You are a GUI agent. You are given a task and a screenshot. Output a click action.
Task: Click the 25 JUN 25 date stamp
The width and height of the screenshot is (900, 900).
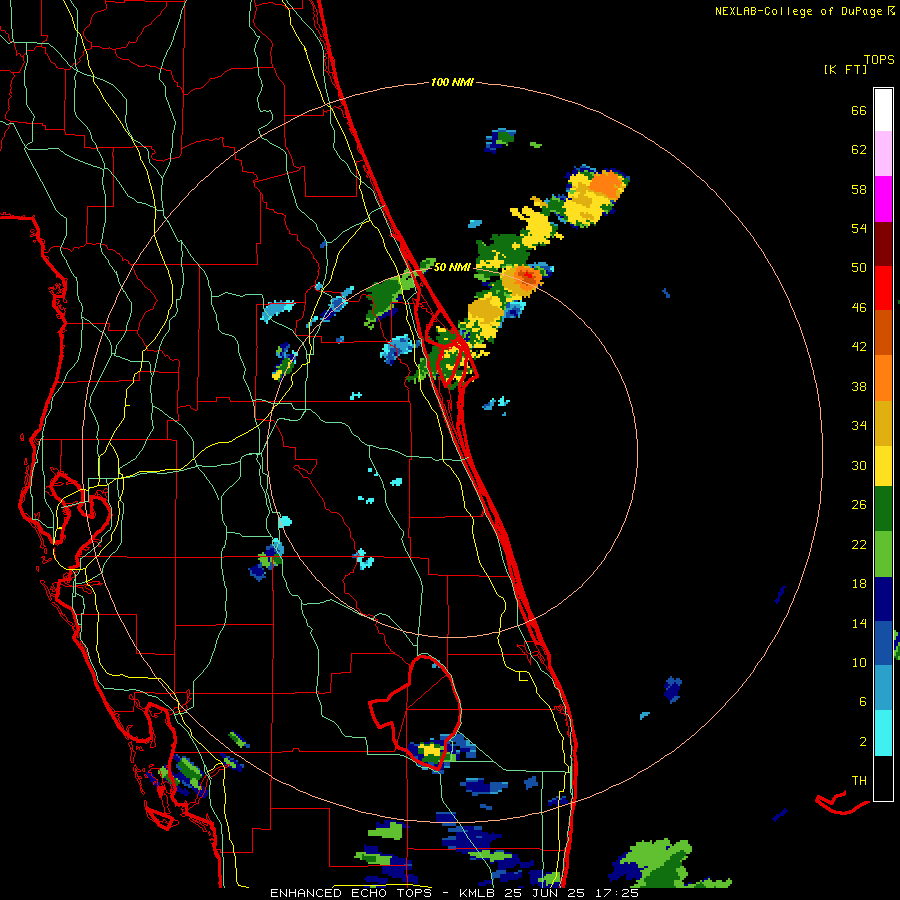pos(545,893)
